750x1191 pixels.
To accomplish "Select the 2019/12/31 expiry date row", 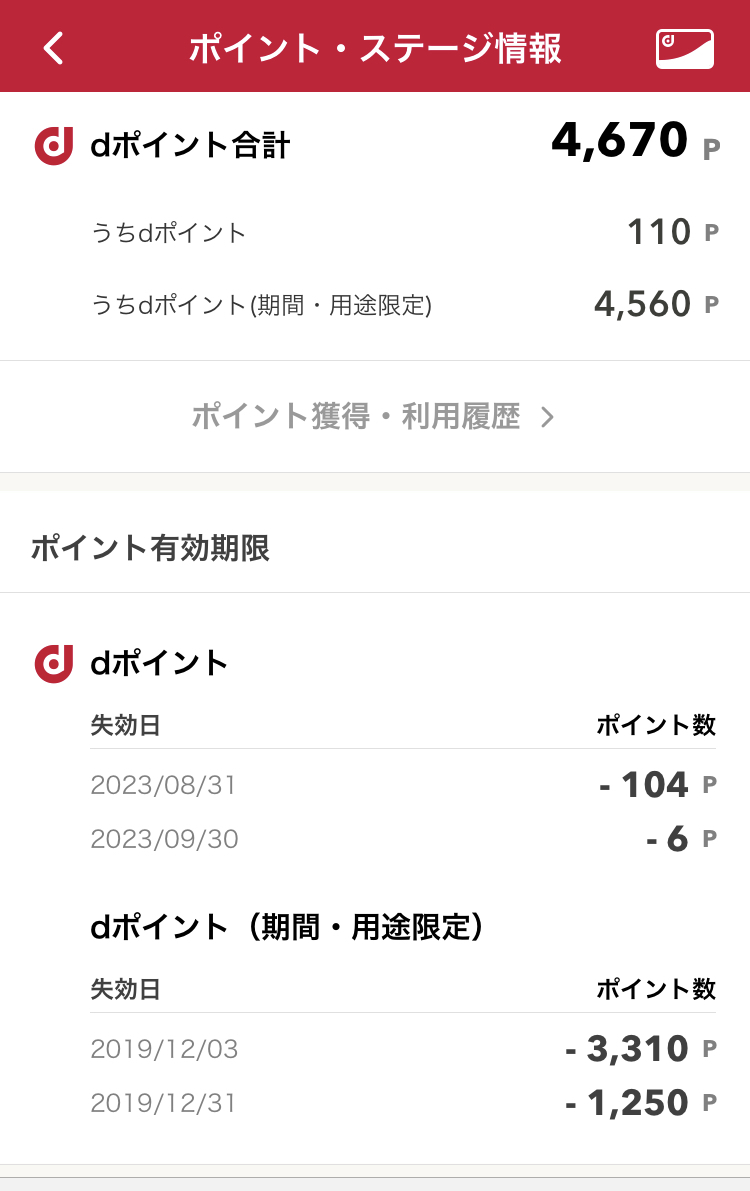I will [x=164, y=1103].
